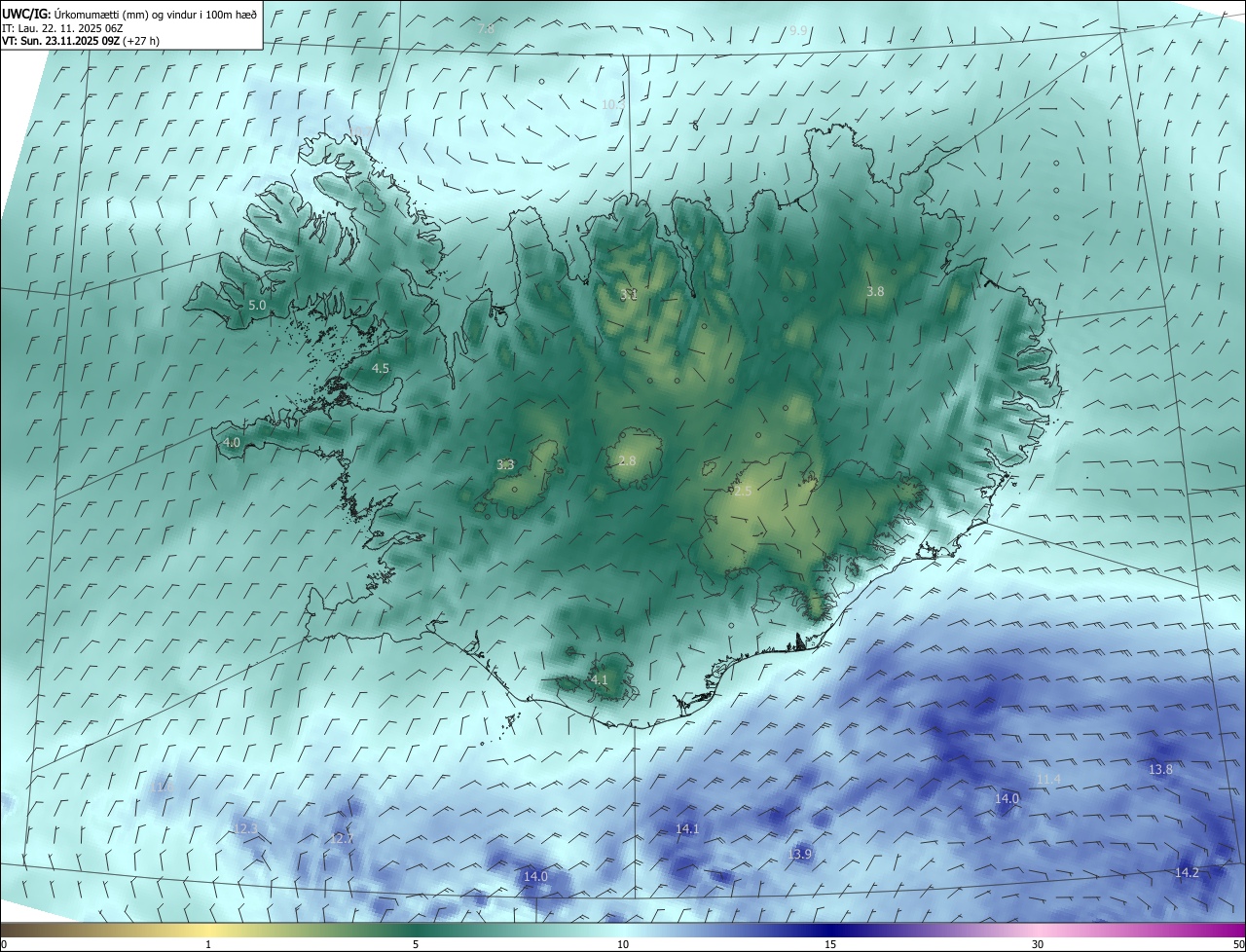Click the 7.8 value label over the sea
Viewport: 1246px width, 952px height.
486,30
